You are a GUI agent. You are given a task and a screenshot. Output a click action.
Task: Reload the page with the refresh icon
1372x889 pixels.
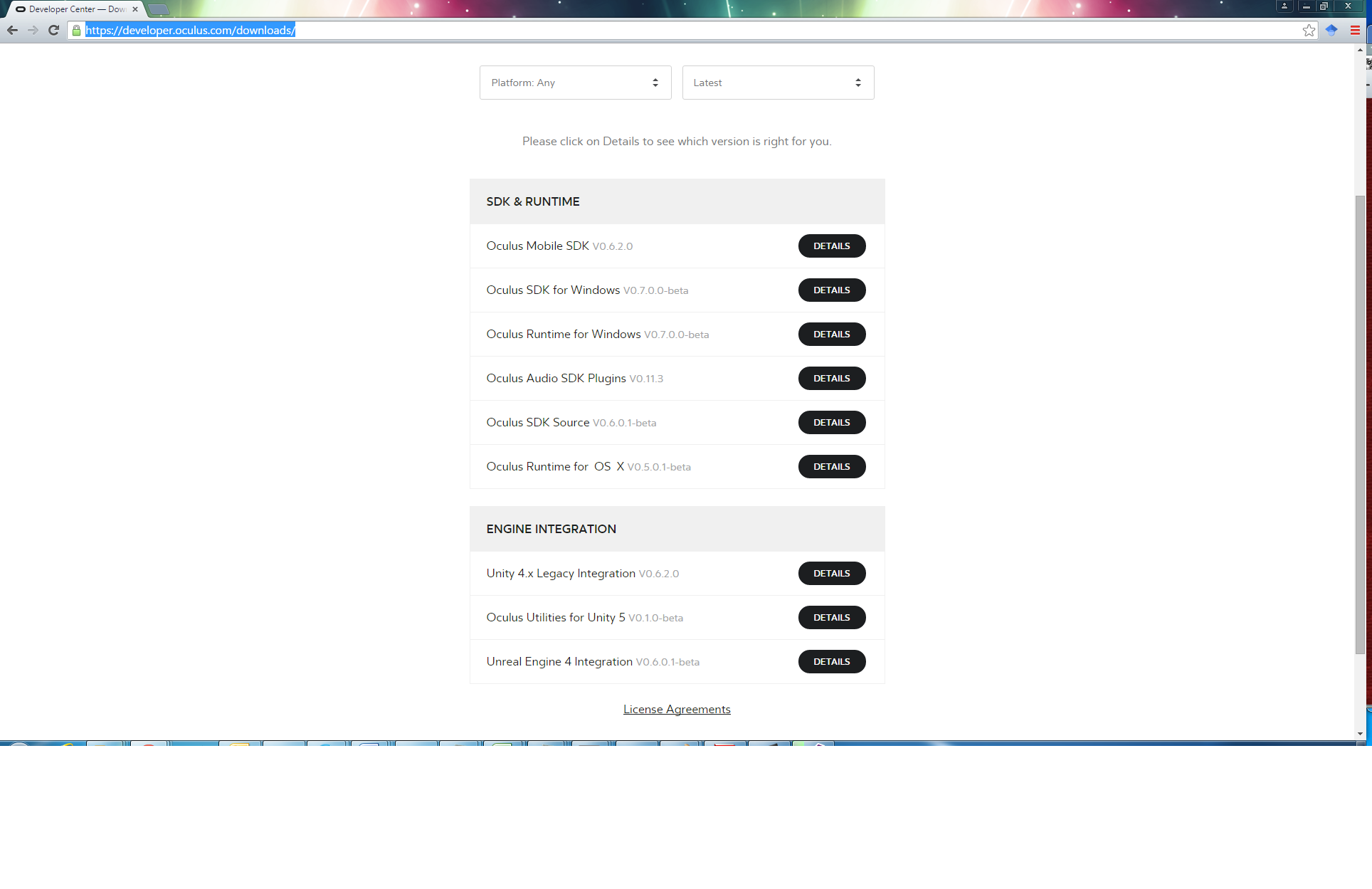coord(53,30)
